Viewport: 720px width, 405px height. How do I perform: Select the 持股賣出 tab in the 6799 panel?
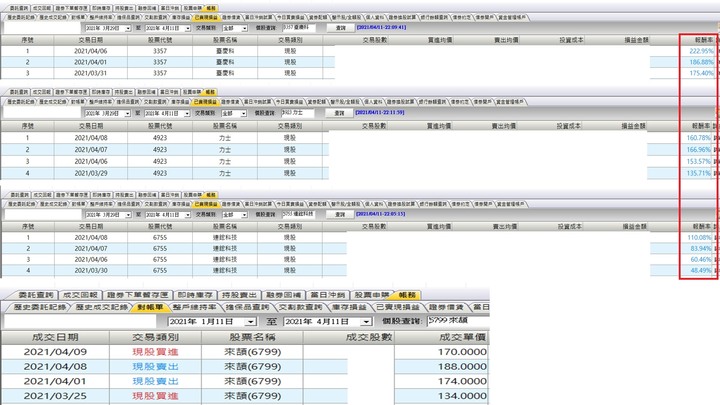pyautogui.click(x=239, y=295)
